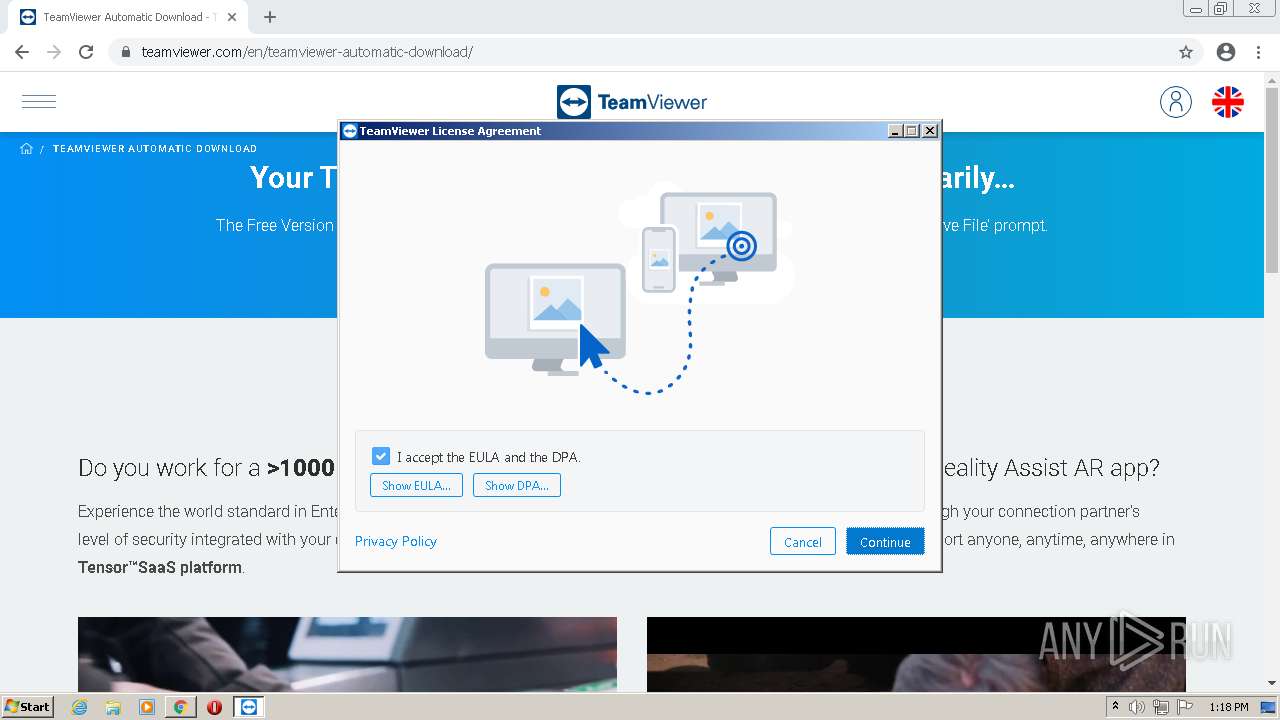This screenshot has height=720, width=1280.
Task: Open media player from taskbar
Action: coord(147,707)
